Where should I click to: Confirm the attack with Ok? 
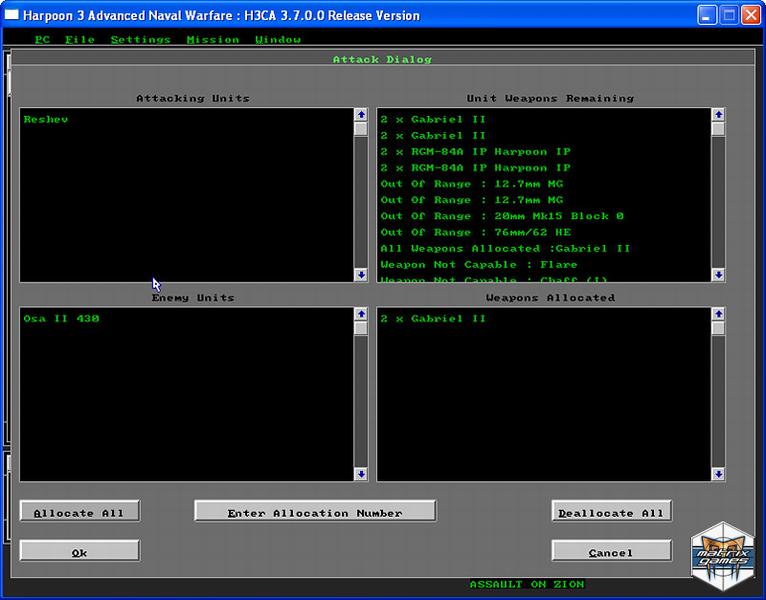[80, 551]
